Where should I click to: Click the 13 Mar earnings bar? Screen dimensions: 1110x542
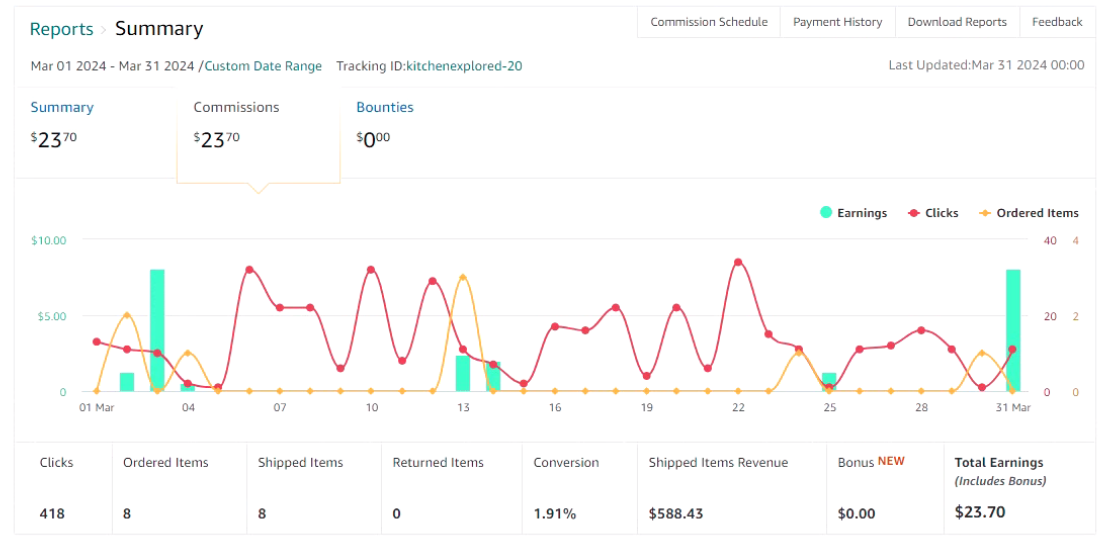pos(463,373)
